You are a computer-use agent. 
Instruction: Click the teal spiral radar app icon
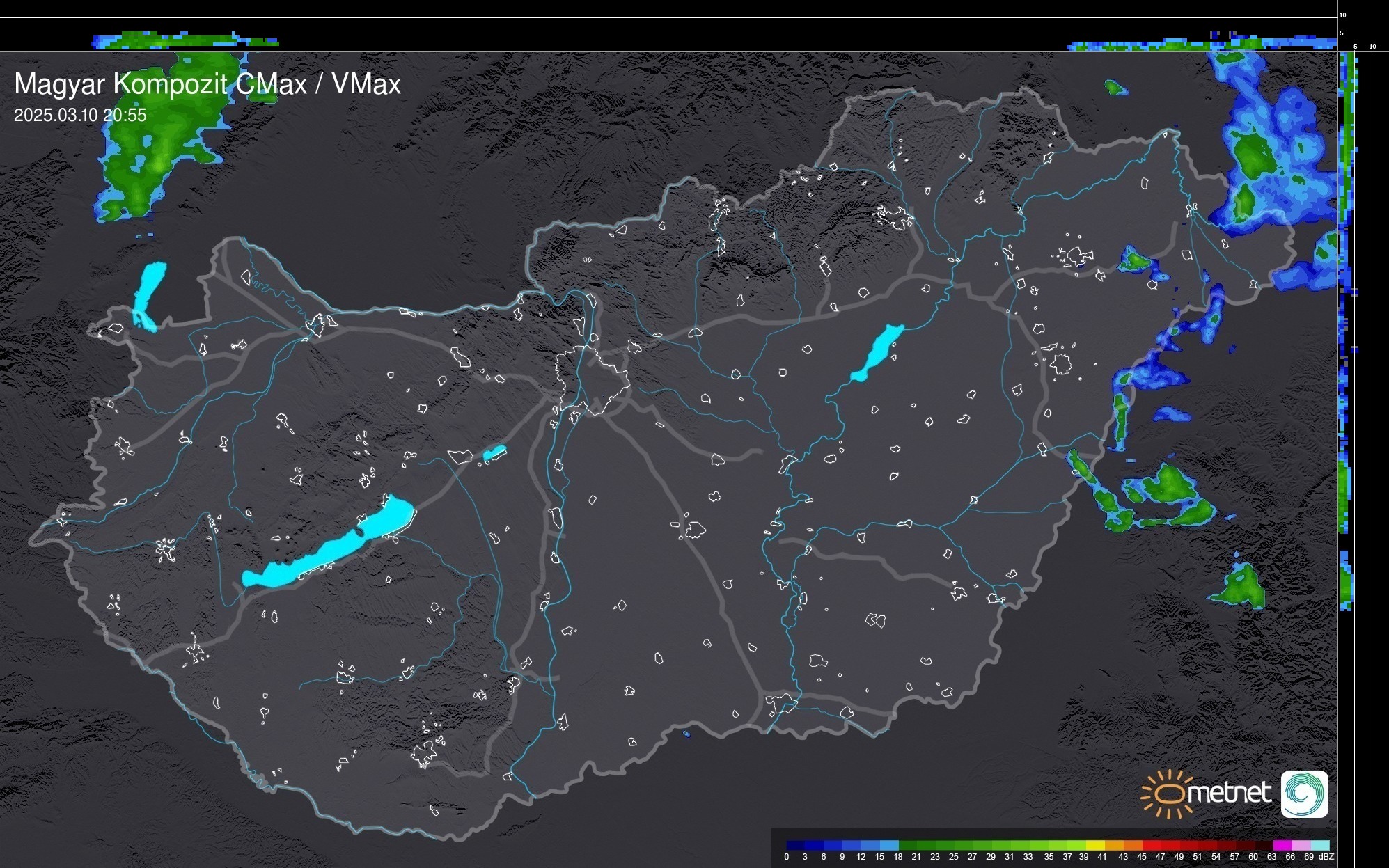1304,794
